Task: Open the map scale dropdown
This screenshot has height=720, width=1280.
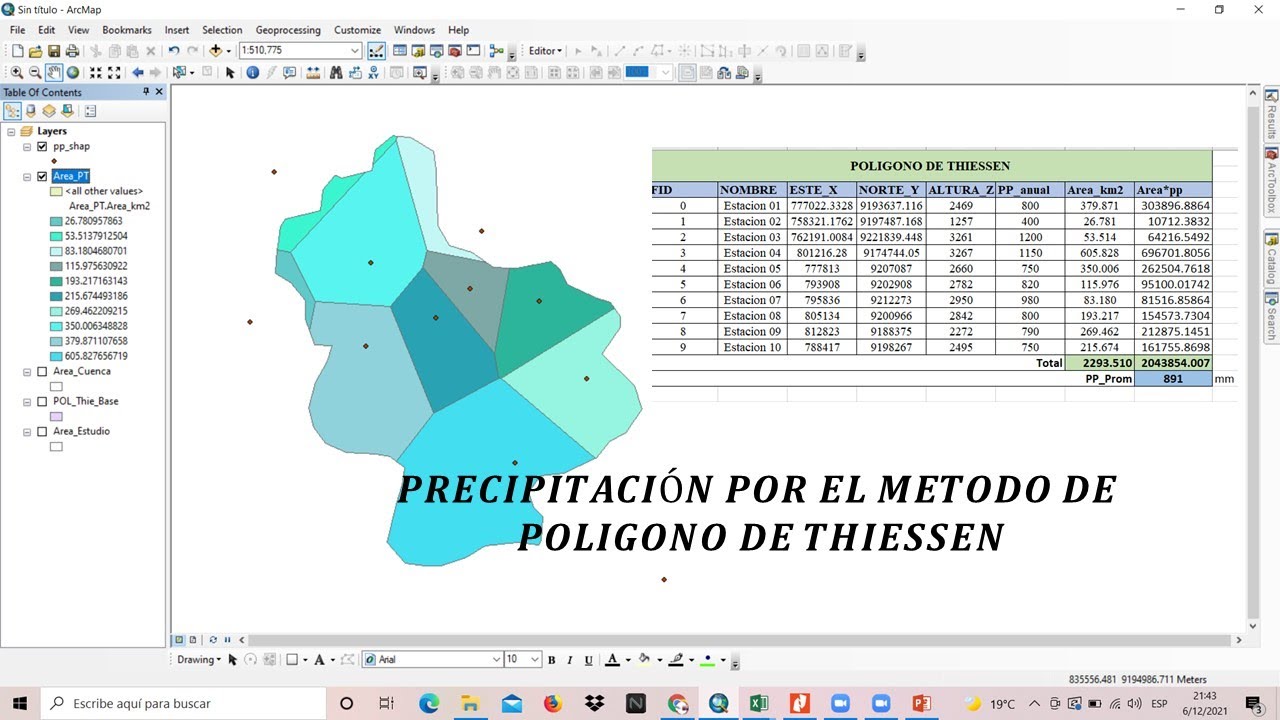Action: (355, 50)
